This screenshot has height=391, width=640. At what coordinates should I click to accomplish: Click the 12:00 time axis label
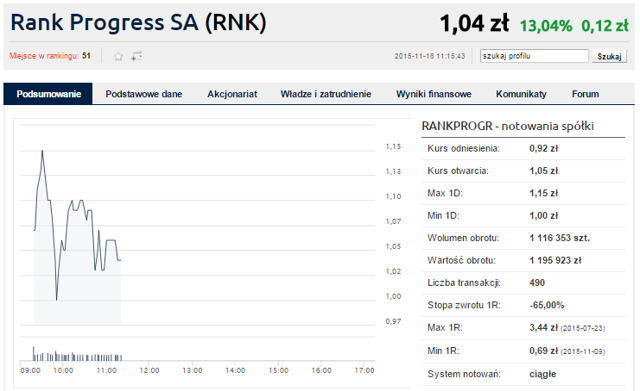pyautogui.click(x=149, y=371)
